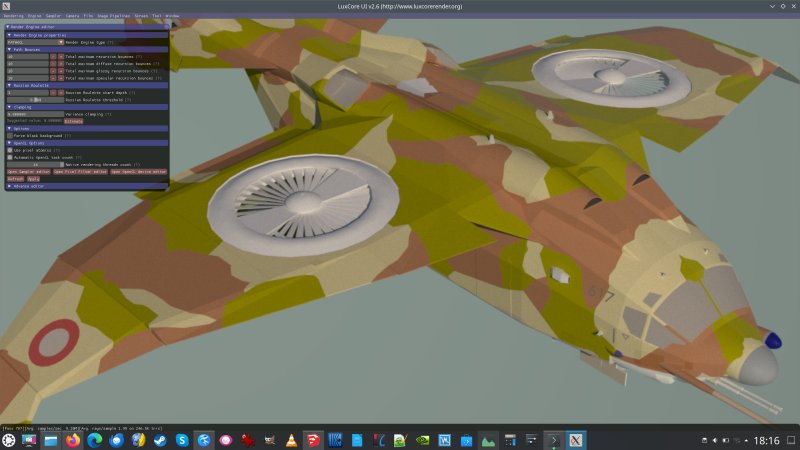Open Steam from the taskbar

(160, 440)
